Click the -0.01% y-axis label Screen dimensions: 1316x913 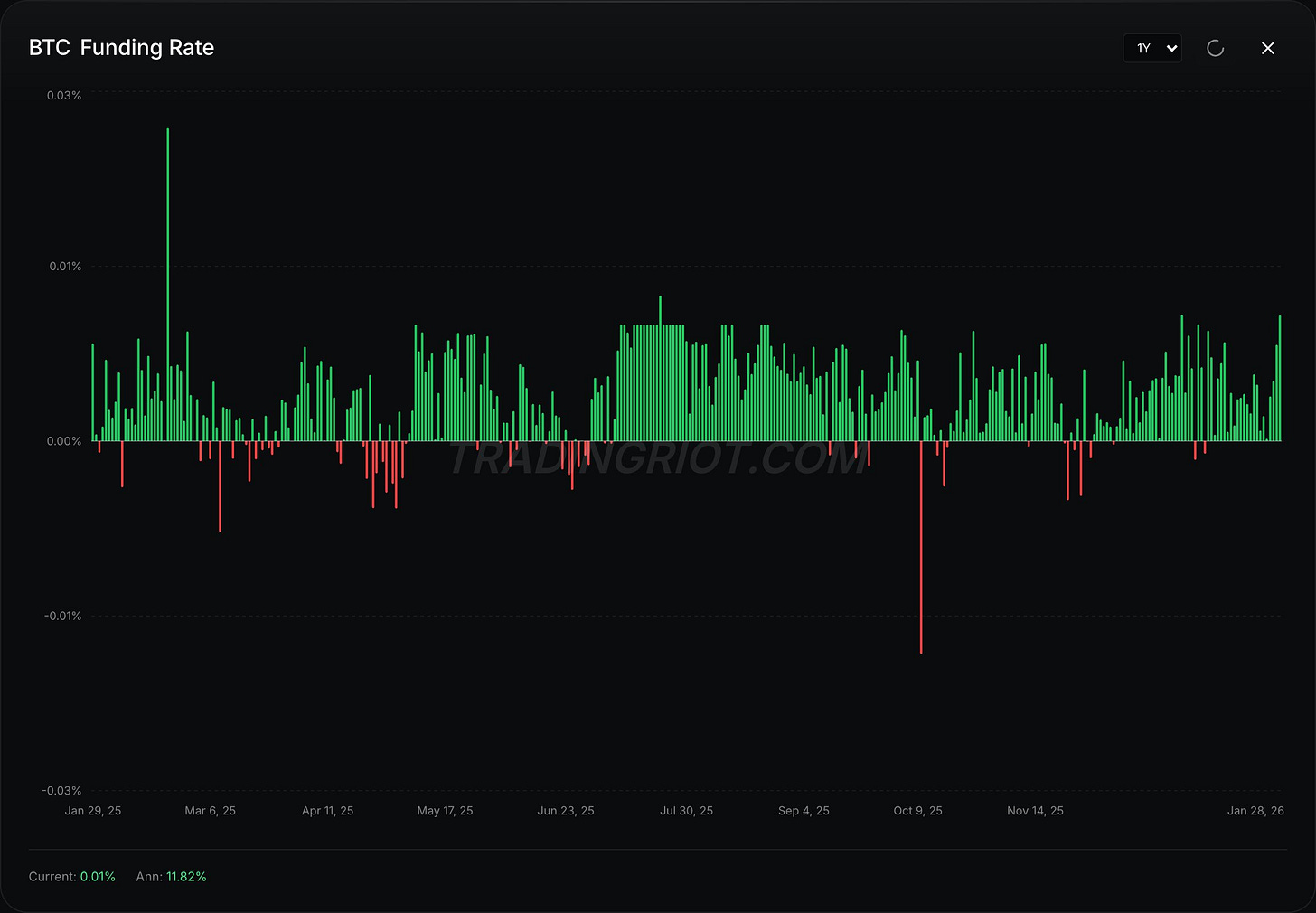62,616
